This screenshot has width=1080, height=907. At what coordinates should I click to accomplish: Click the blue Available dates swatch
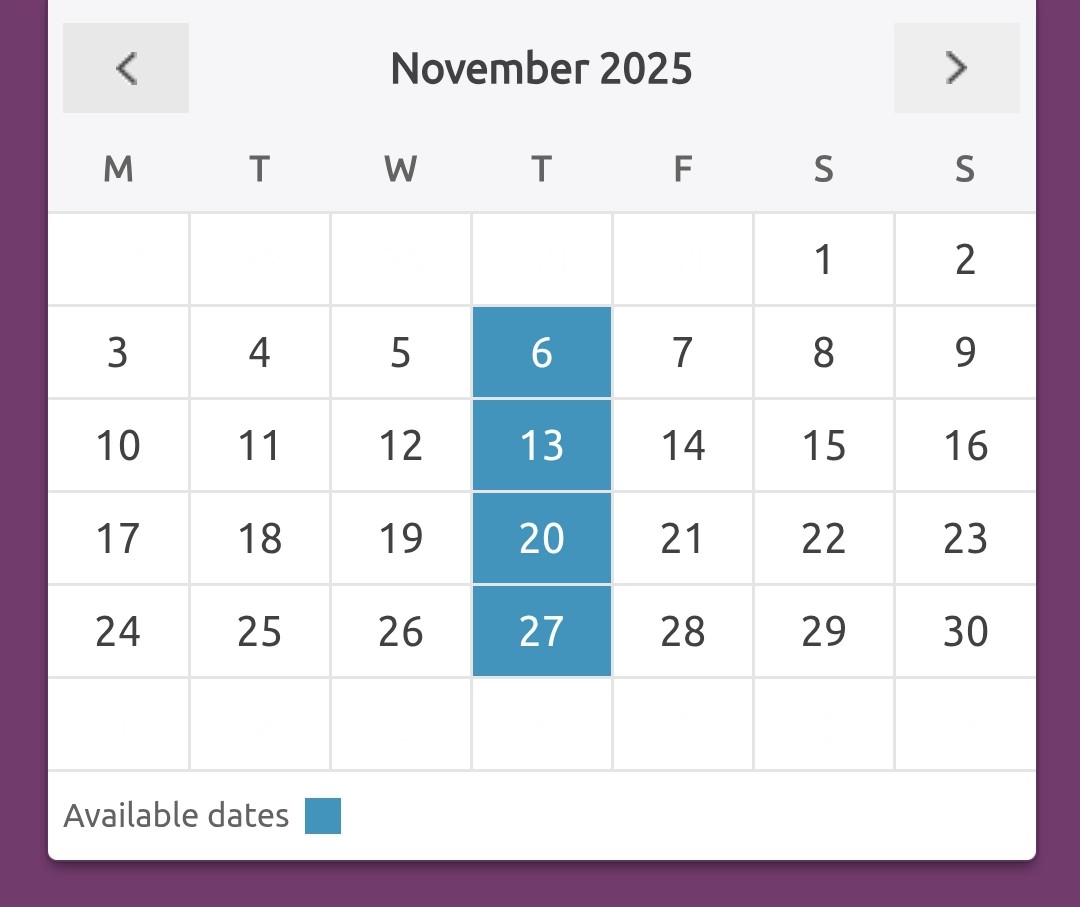pos(323,816)
